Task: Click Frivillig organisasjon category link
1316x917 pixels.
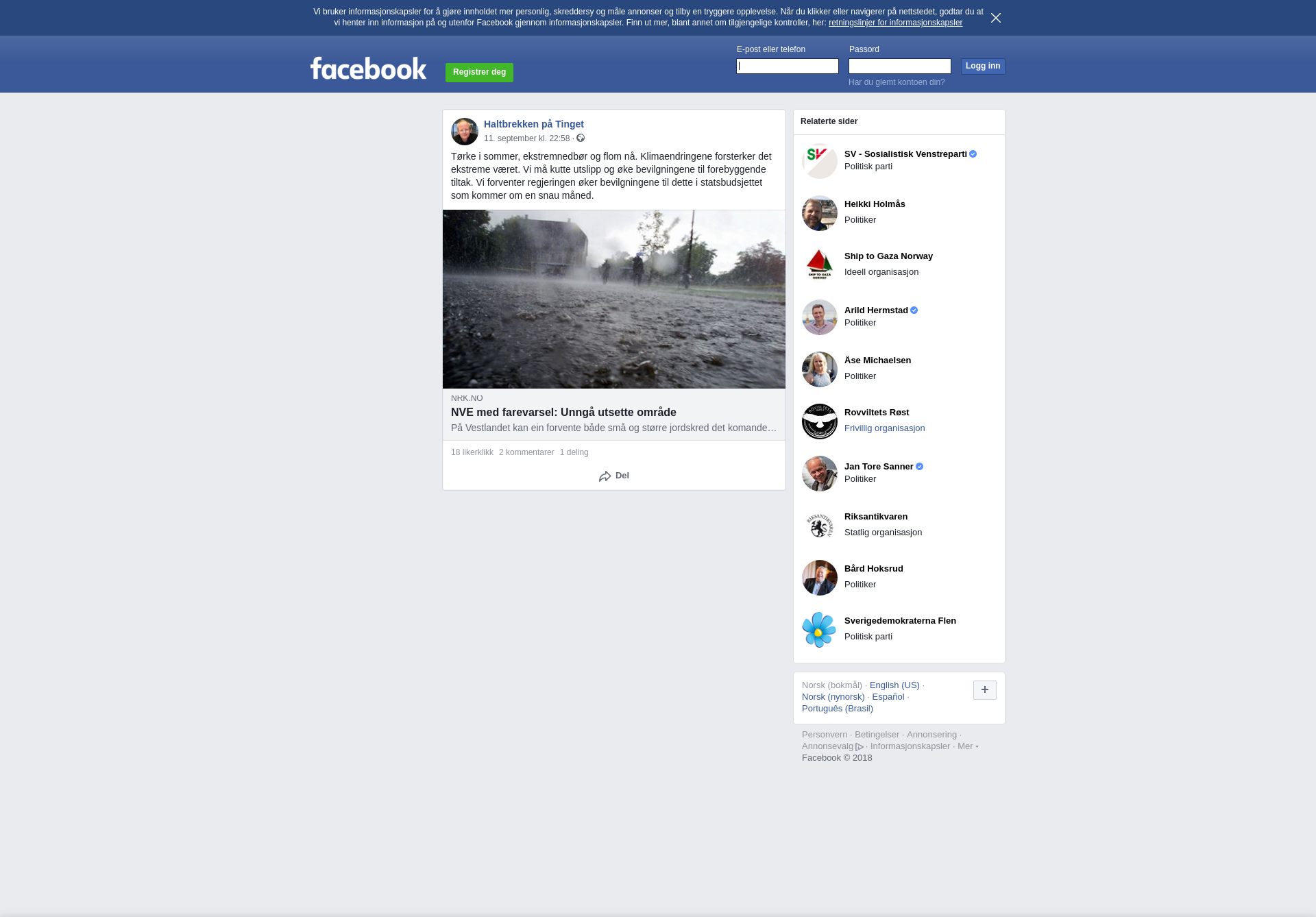Action: [x=885, y=428]
